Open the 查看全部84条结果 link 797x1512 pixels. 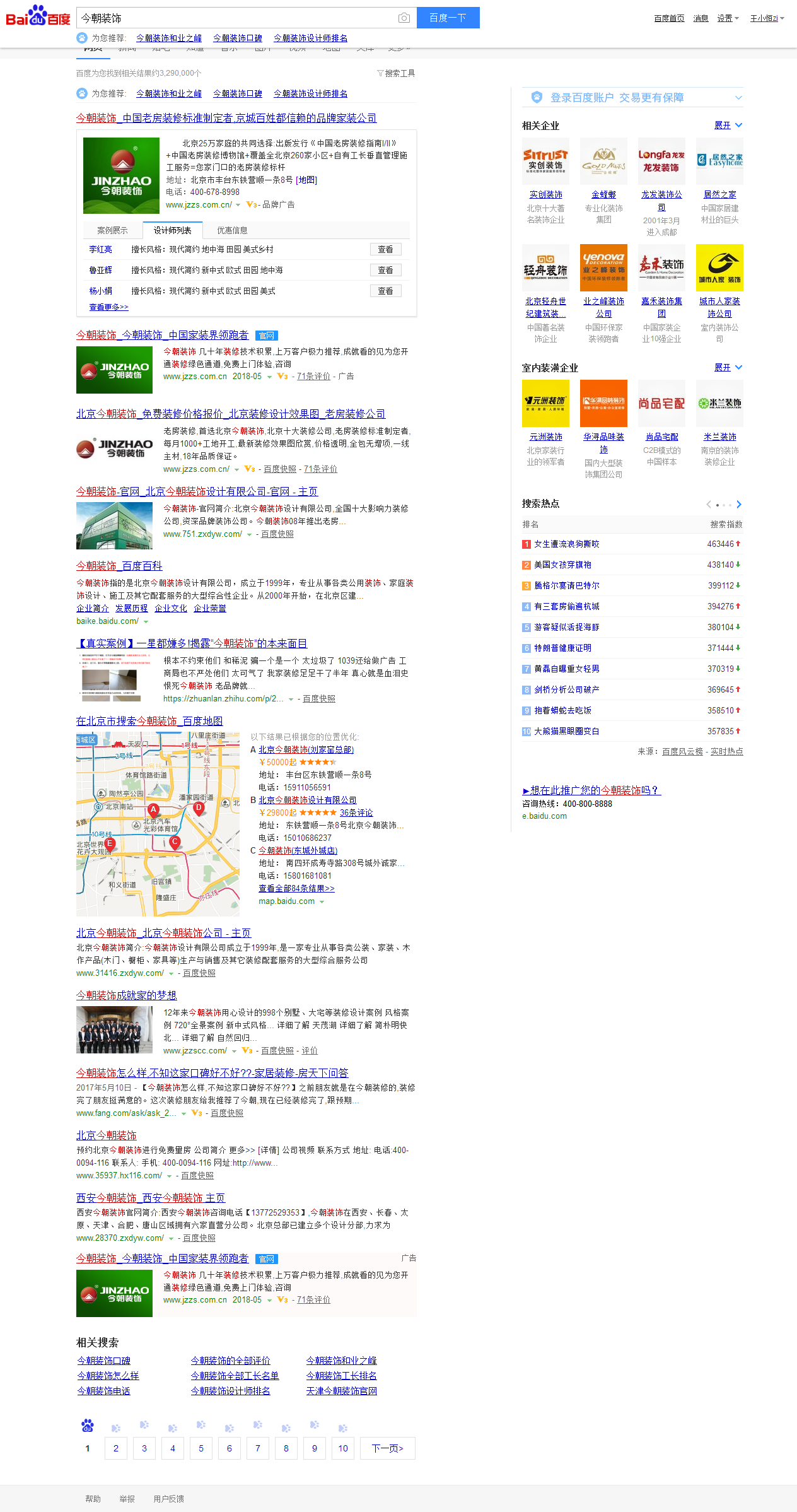tap(296, 888)
